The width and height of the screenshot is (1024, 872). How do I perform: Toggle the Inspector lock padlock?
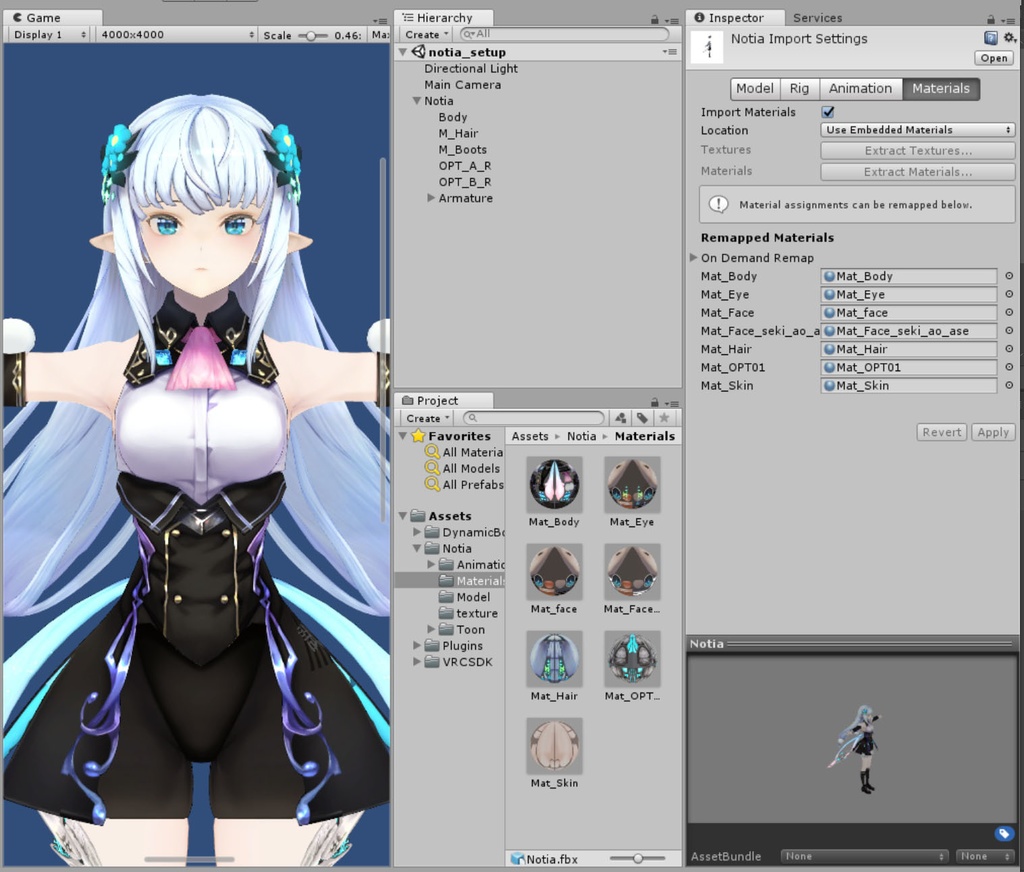point(991,18)
